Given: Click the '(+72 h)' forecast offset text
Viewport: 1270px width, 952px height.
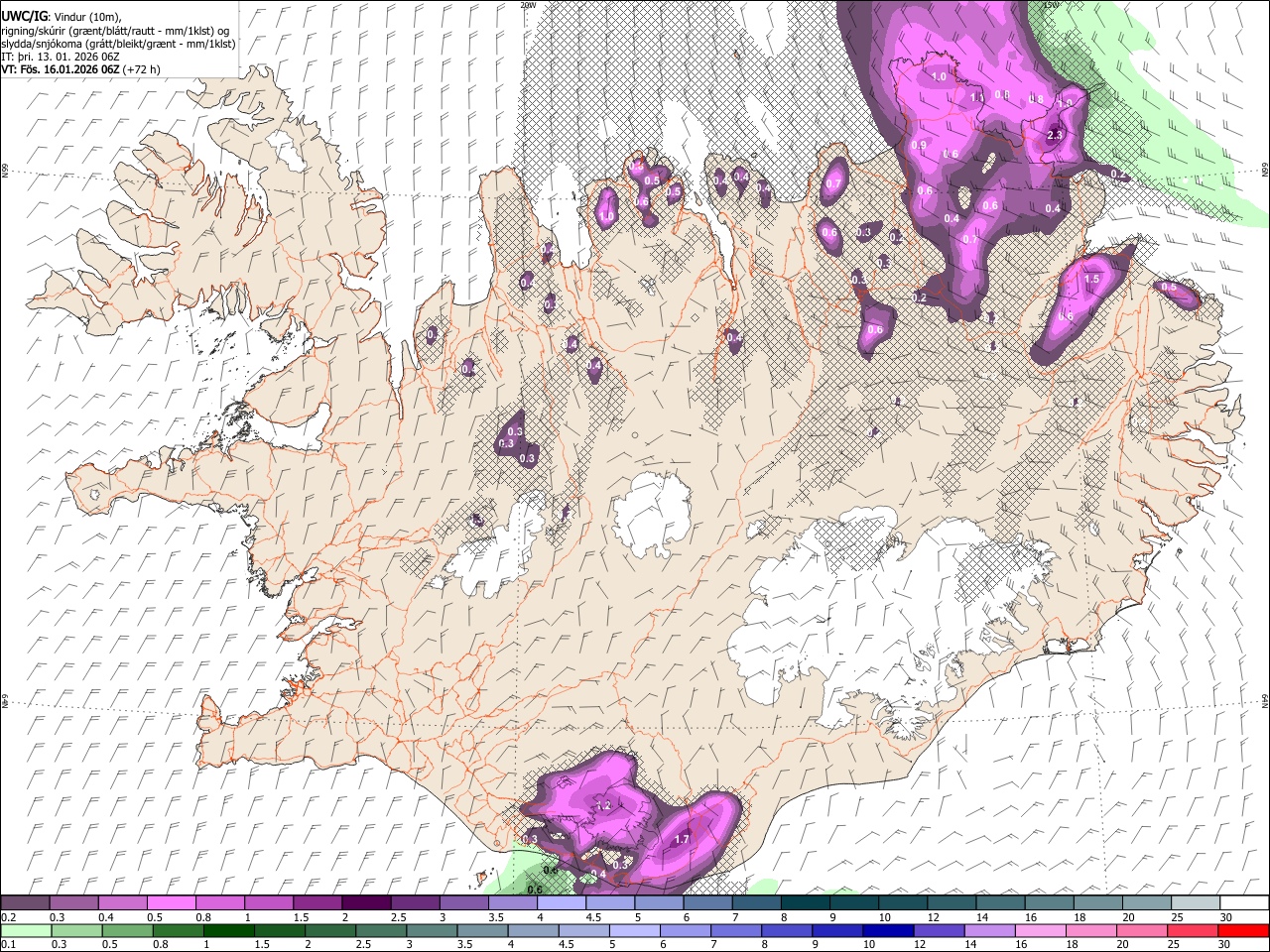Looking at the screenshot, I should coord(142,69).
